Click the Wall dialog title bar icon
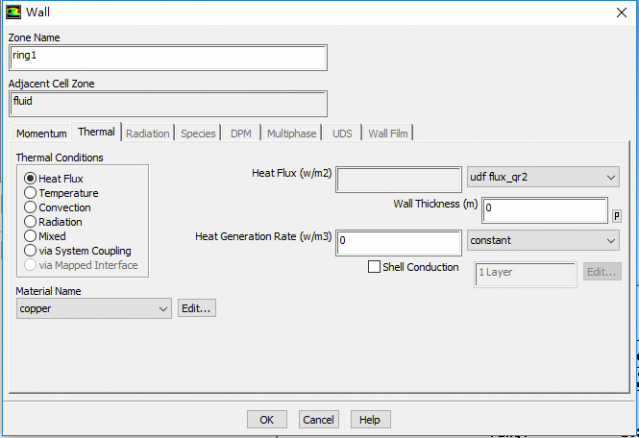The image size is (639, 438). (13, 12)
